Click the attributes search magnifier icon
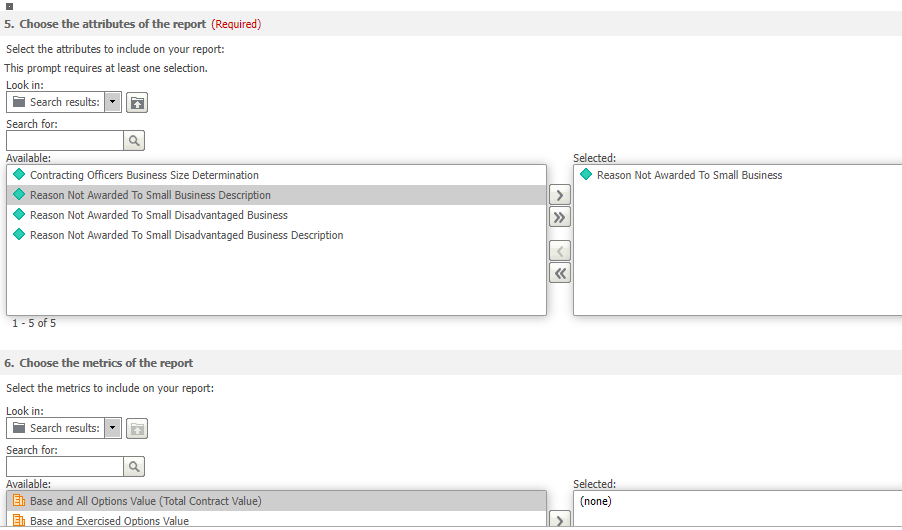Screen dimensions: 902x530 pos(134,140)
